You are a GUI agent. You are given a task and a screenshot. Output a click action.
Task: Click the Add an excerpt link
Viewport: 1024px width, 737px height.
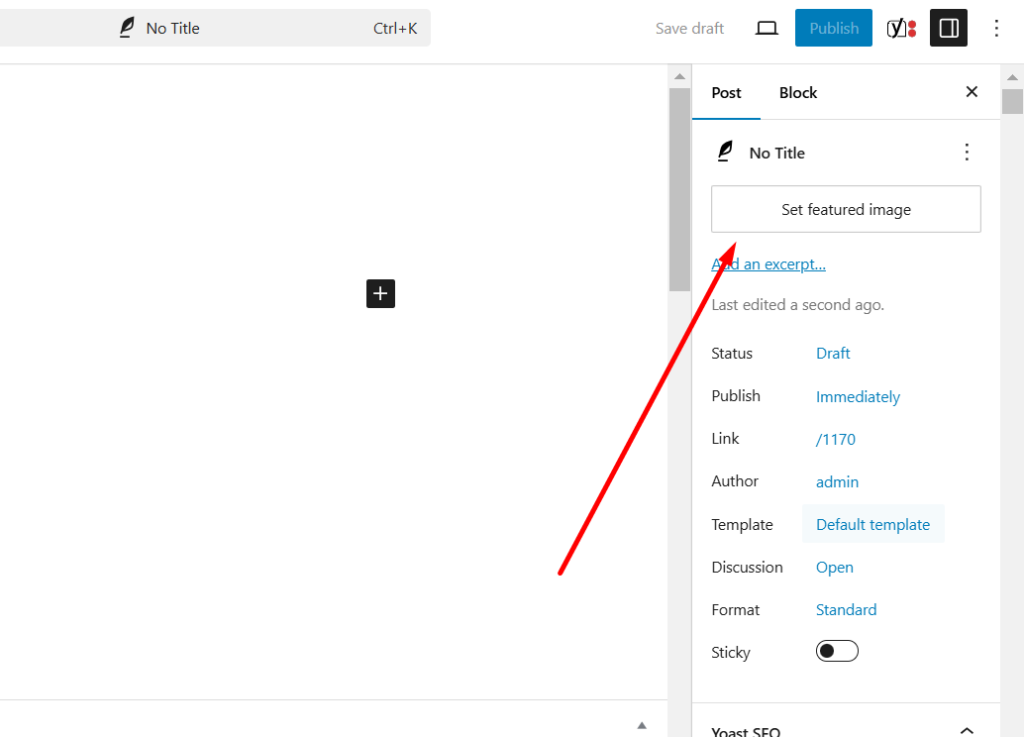tap(768, 264)
